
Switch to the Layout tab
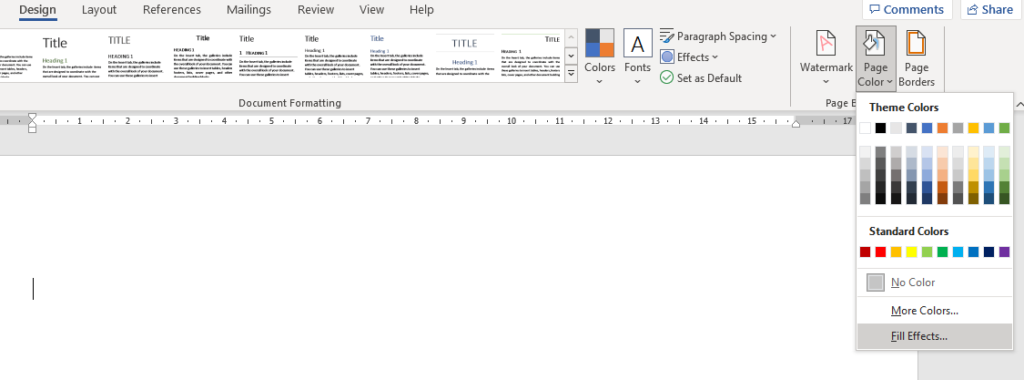tap(99, 10)
